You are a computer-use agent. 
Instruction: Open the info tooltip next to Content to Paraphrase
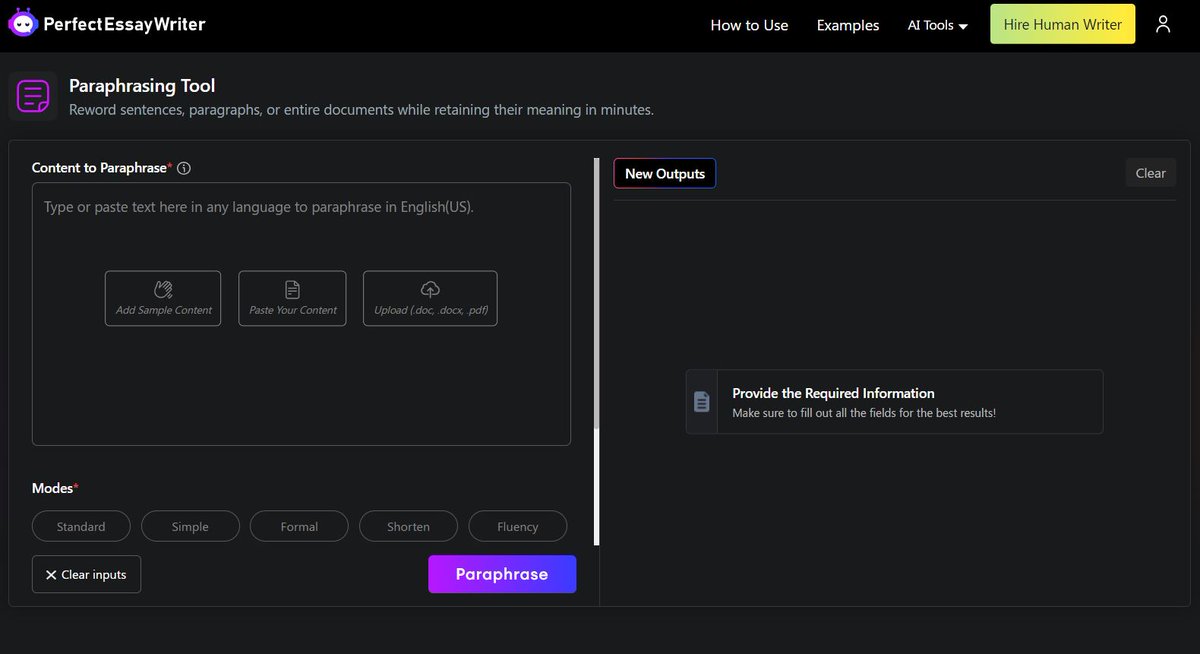pos(183,168)
